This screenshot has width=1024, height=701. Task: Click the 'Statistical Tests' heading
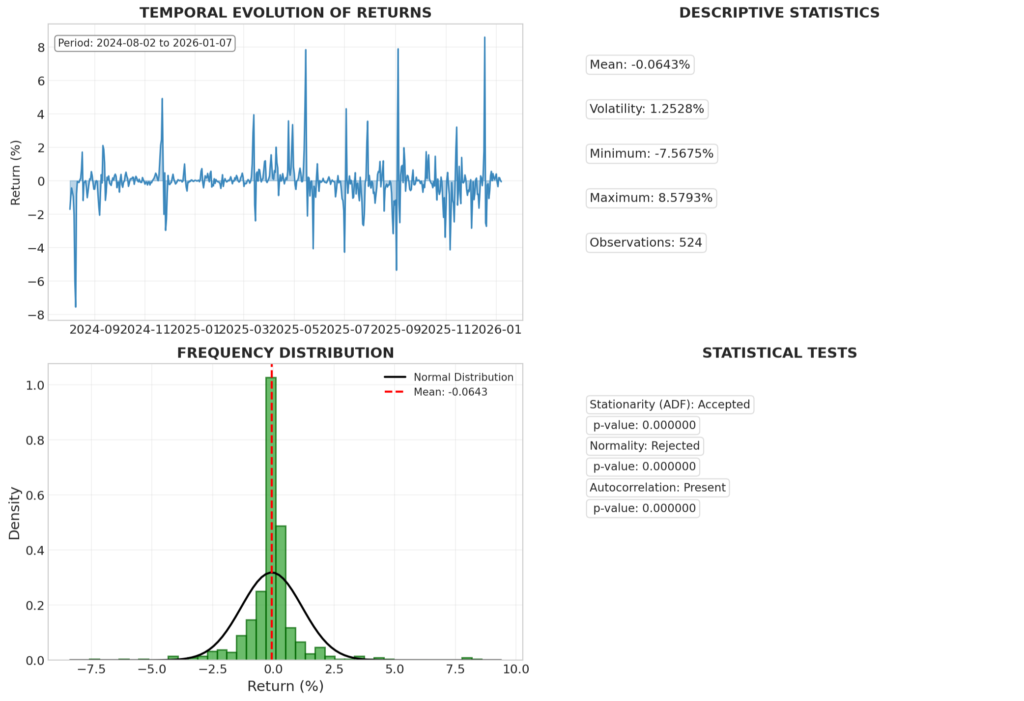click(x=779, y=353)
